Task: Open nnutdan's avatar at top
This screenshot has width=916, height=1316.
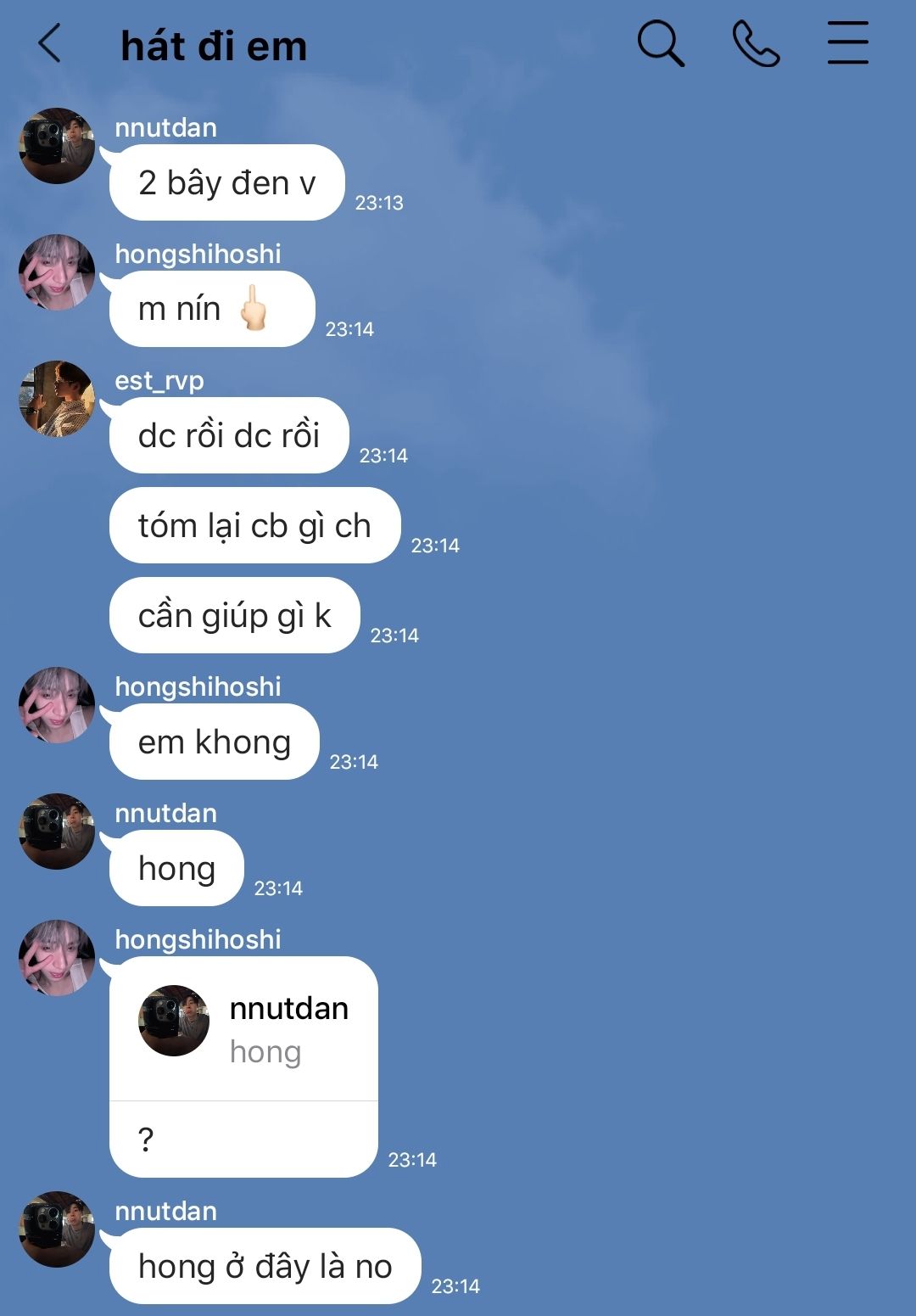Action: click(x=57, y=146)
